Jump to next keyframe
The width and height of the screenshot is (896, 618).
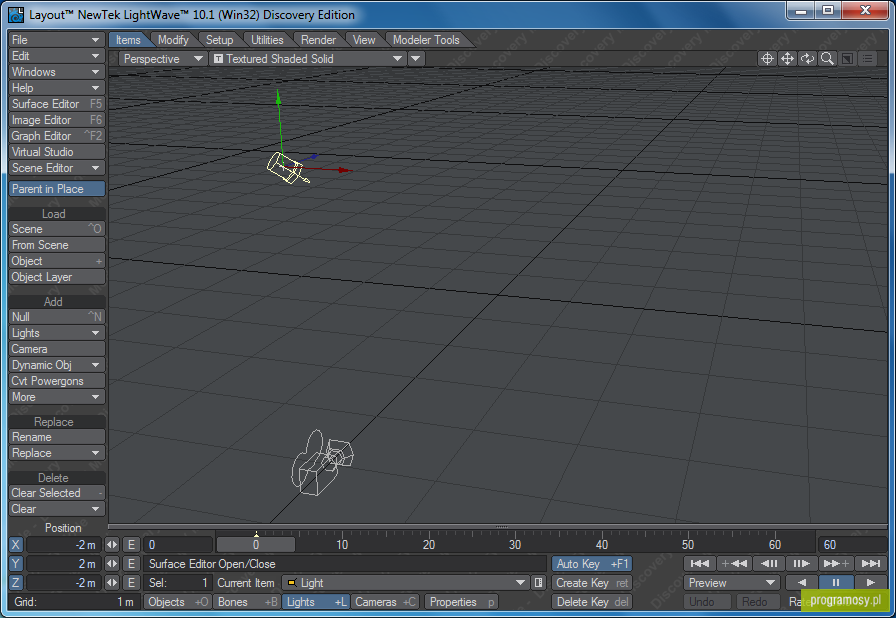tap(836, 564)
